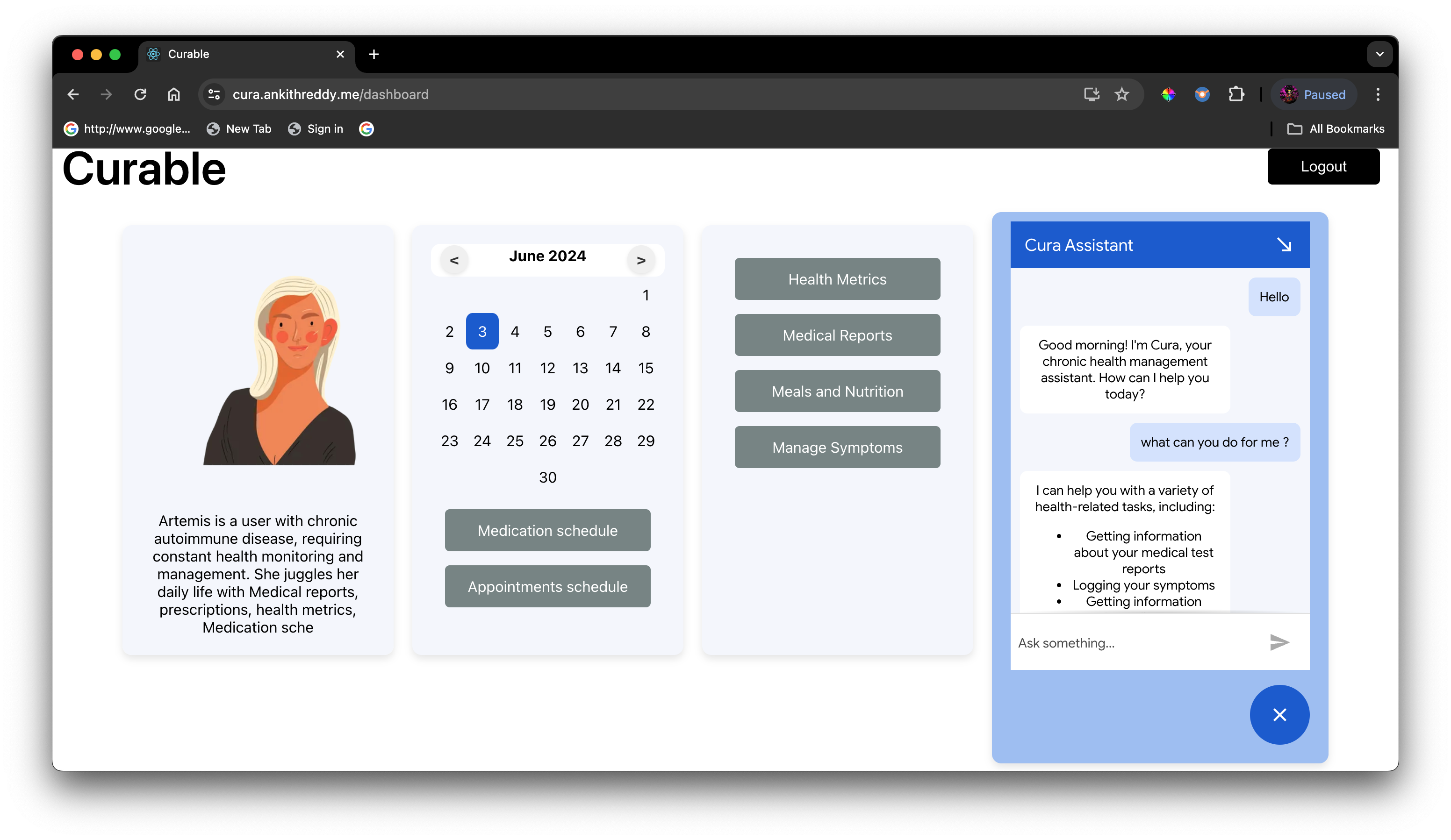Open the Medication schedule

pos(547,530)
